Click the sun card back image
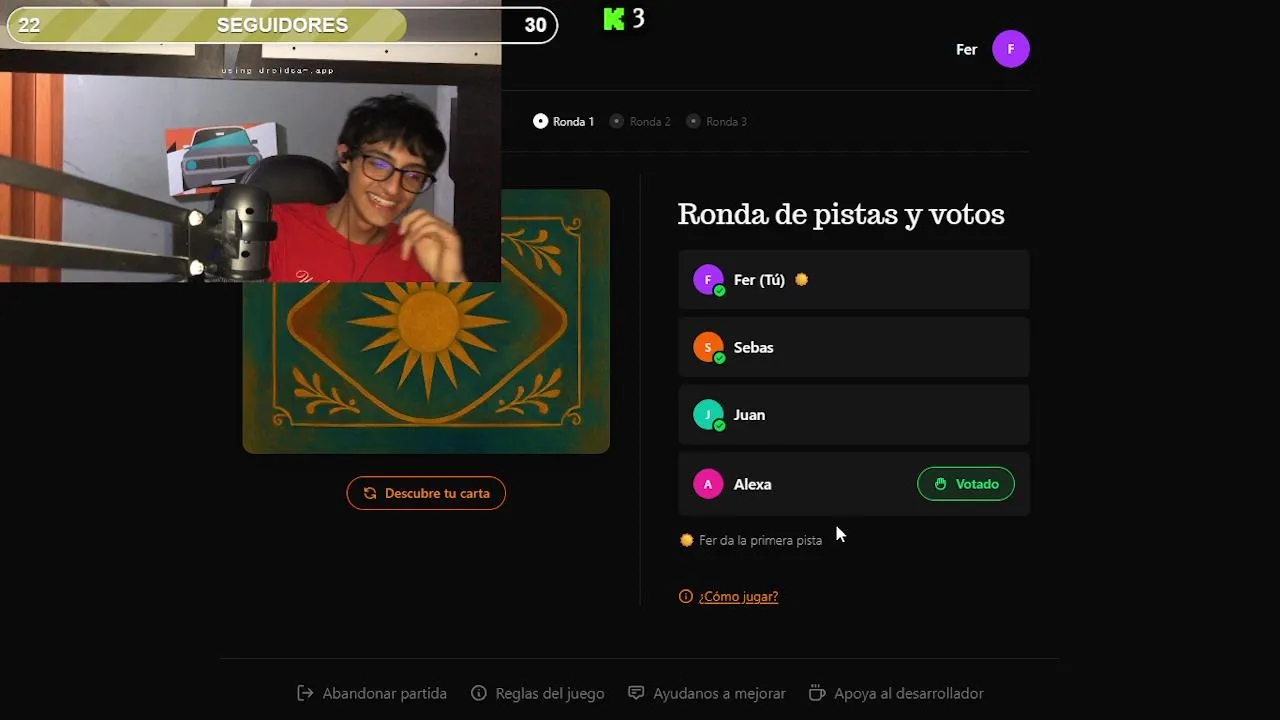 click(x=426, y=367)
